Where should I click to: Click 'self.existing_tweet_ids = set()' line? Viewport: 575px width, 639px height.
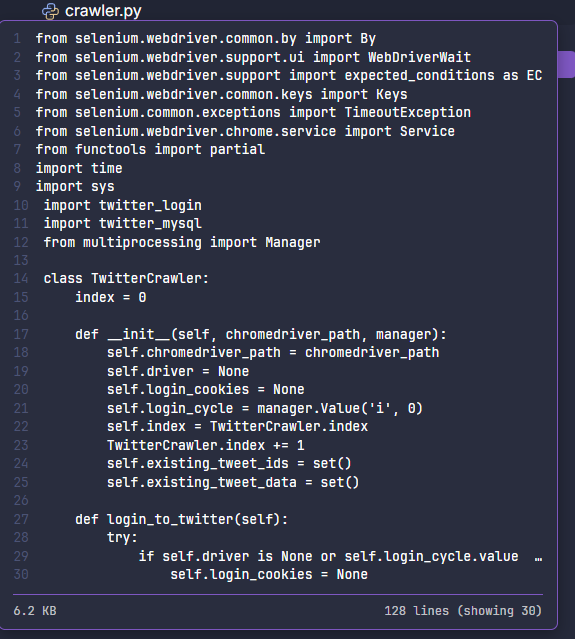[x=229, y=464]
